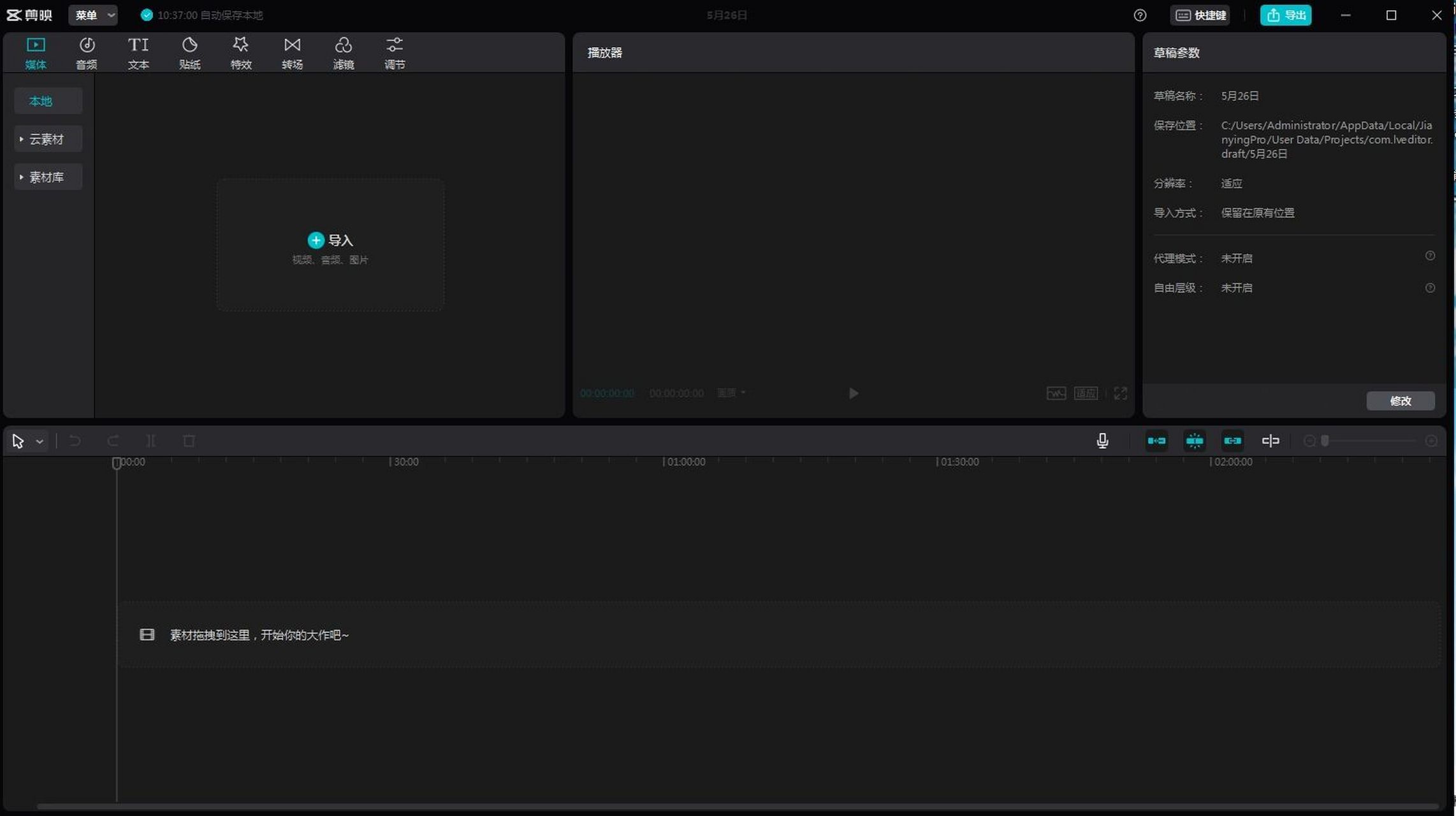Open the 转场 transitions tab
1456x816 pixels.
pyautogui.click(x=292, y=54)
